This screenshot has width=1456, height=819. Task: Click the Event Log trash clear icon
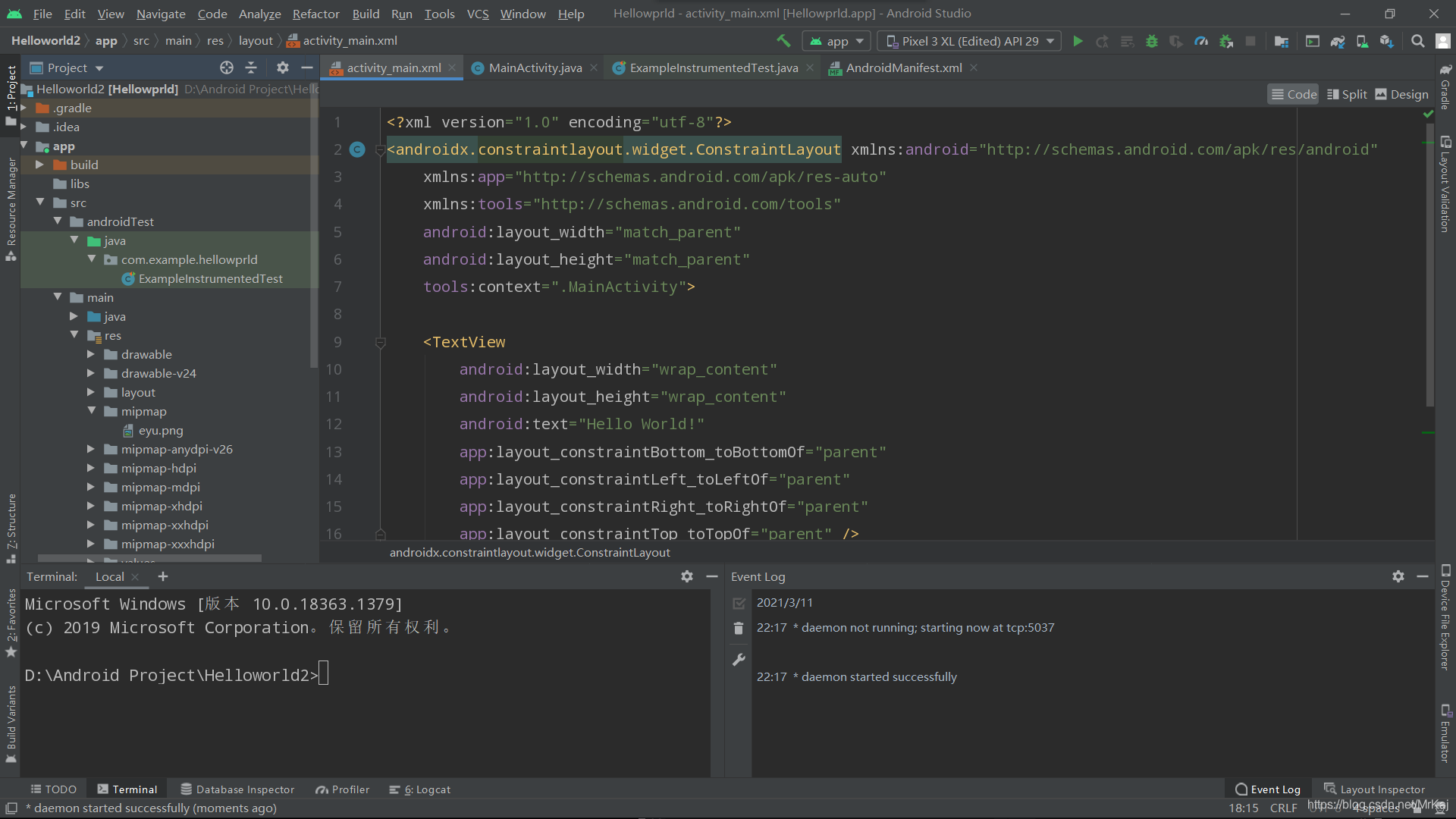coord(739,628)
